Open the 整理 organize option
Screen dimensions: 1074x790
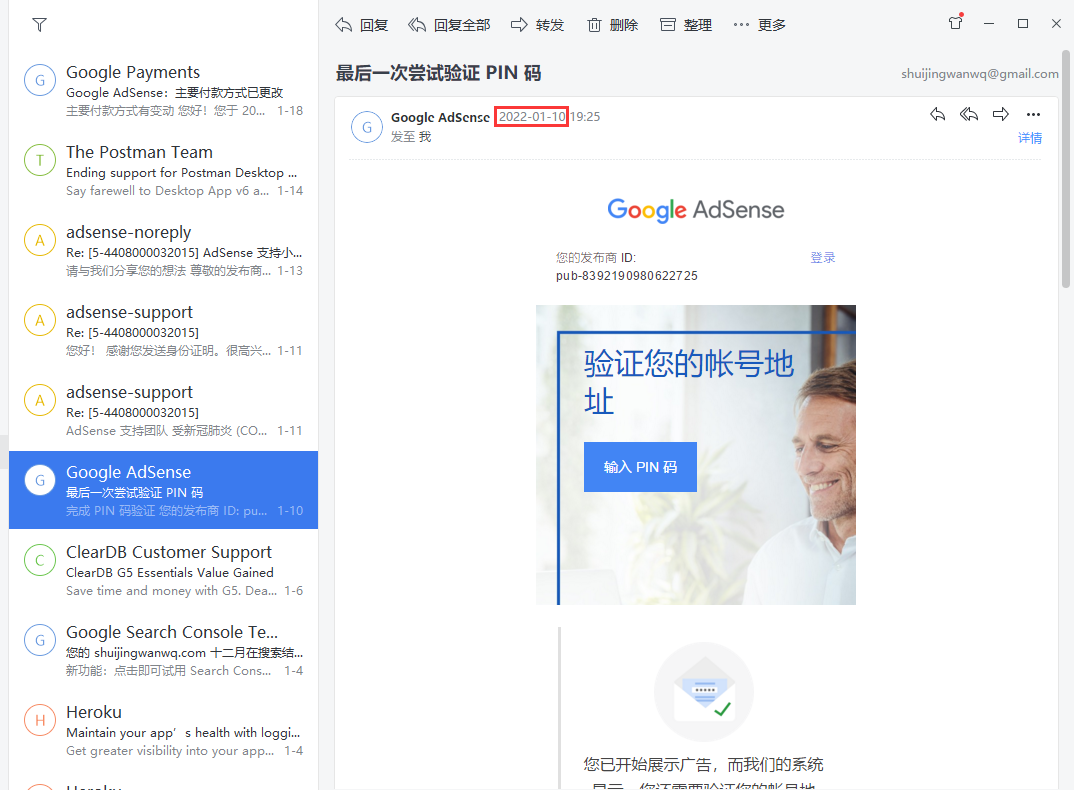pos(686,25)
